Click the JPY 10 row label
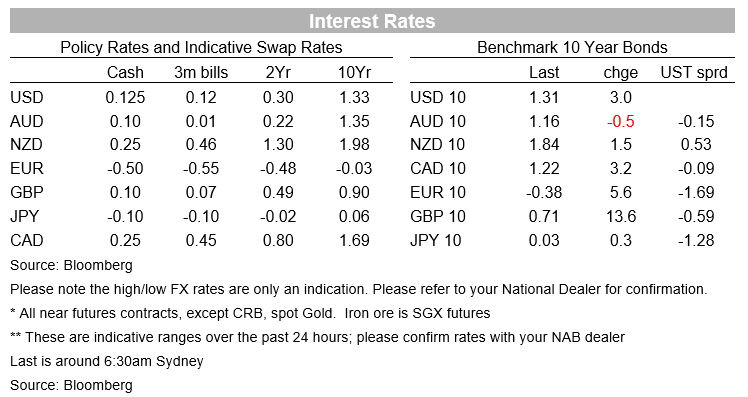Image resolution: width=748 pixels, height=397 pixels. (x=436, y=240)
